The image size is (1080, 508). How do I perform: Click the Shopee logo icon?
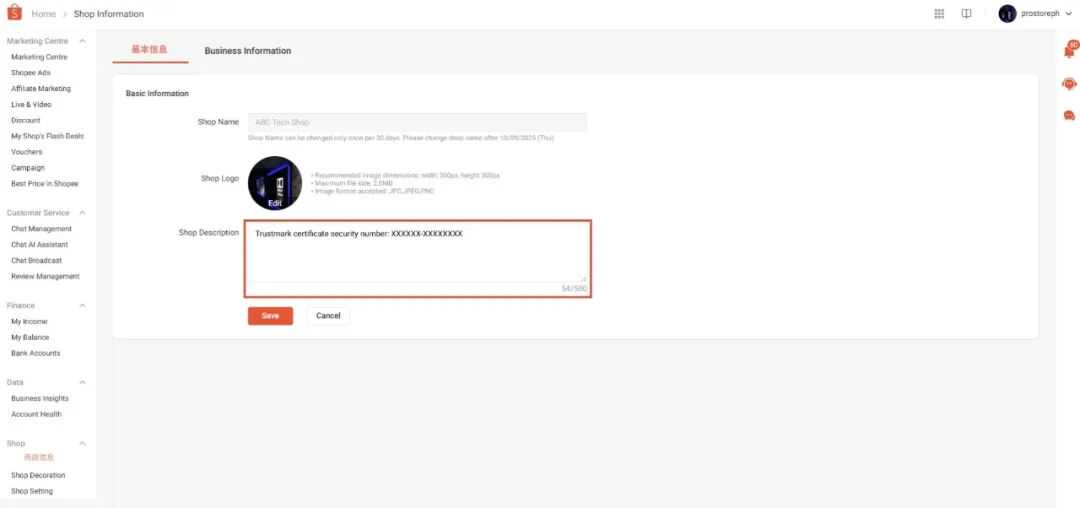click(x=14, y=13)
